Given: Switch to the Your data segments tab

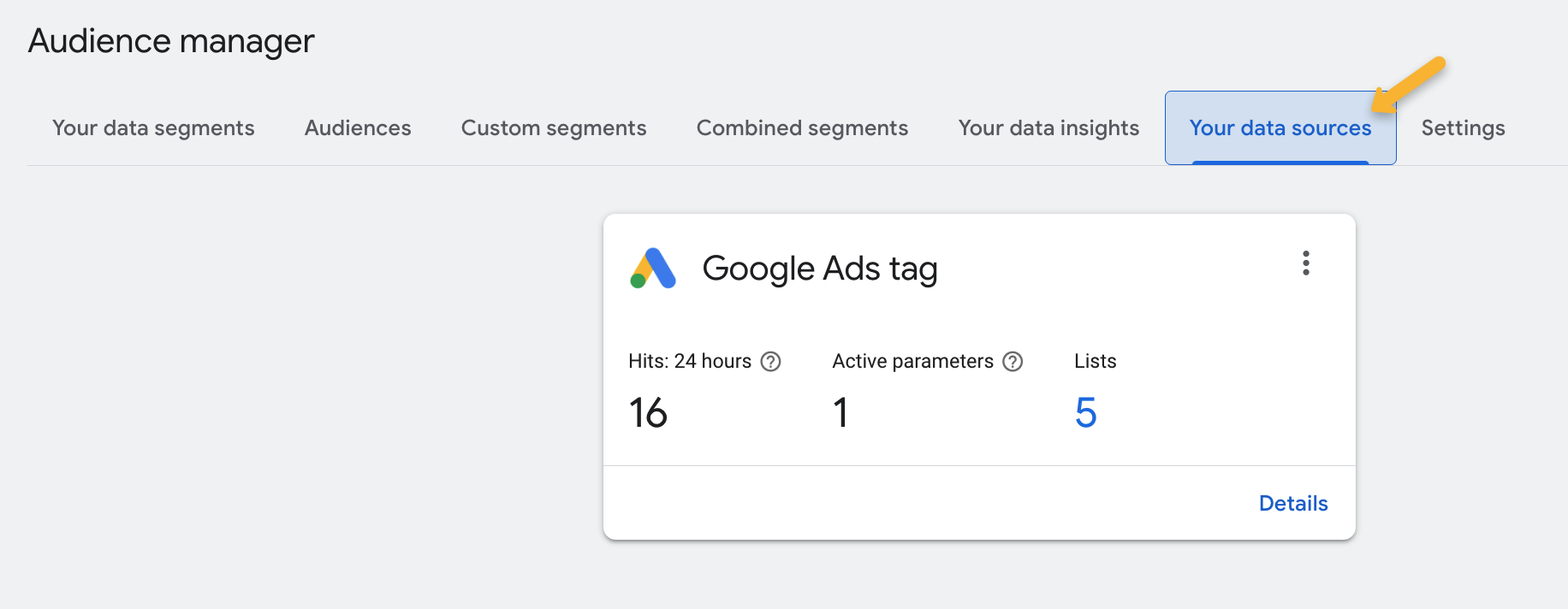Looking at the screenshot, I should coord(153,128).
